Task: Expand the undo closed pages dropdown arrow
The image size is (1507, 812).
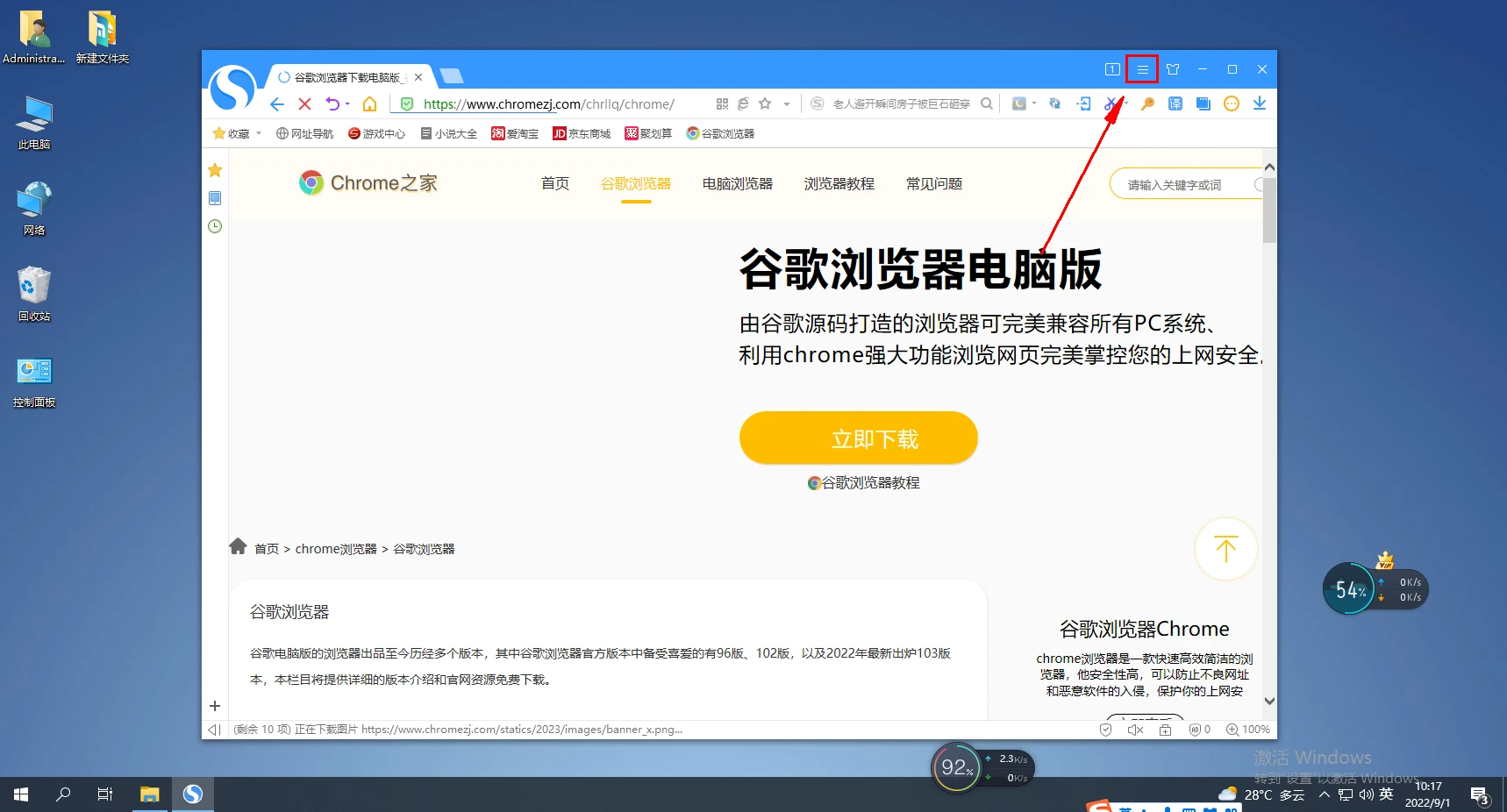Action: point(347,104)
